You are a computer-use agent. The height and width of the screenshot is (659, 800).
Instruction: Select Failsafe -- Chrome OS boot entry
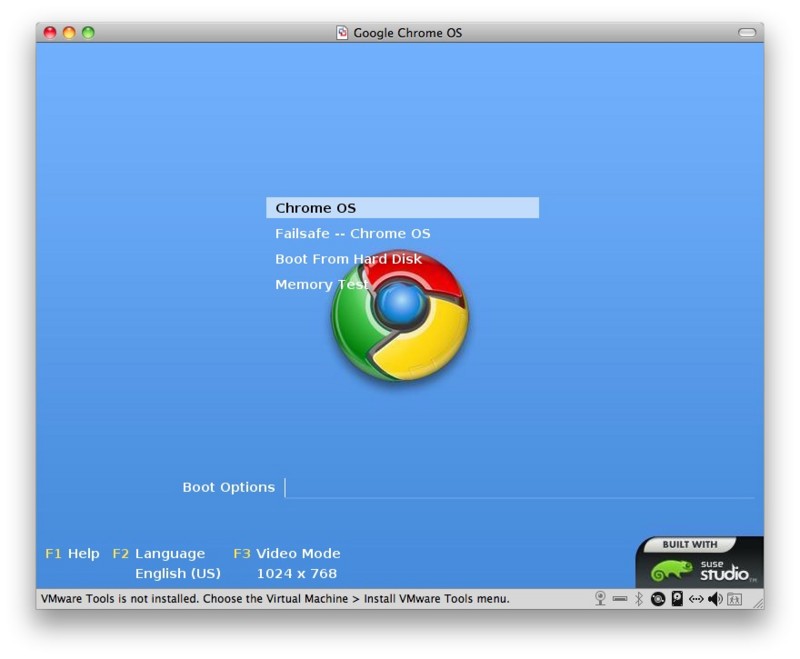tap(353, 234)
